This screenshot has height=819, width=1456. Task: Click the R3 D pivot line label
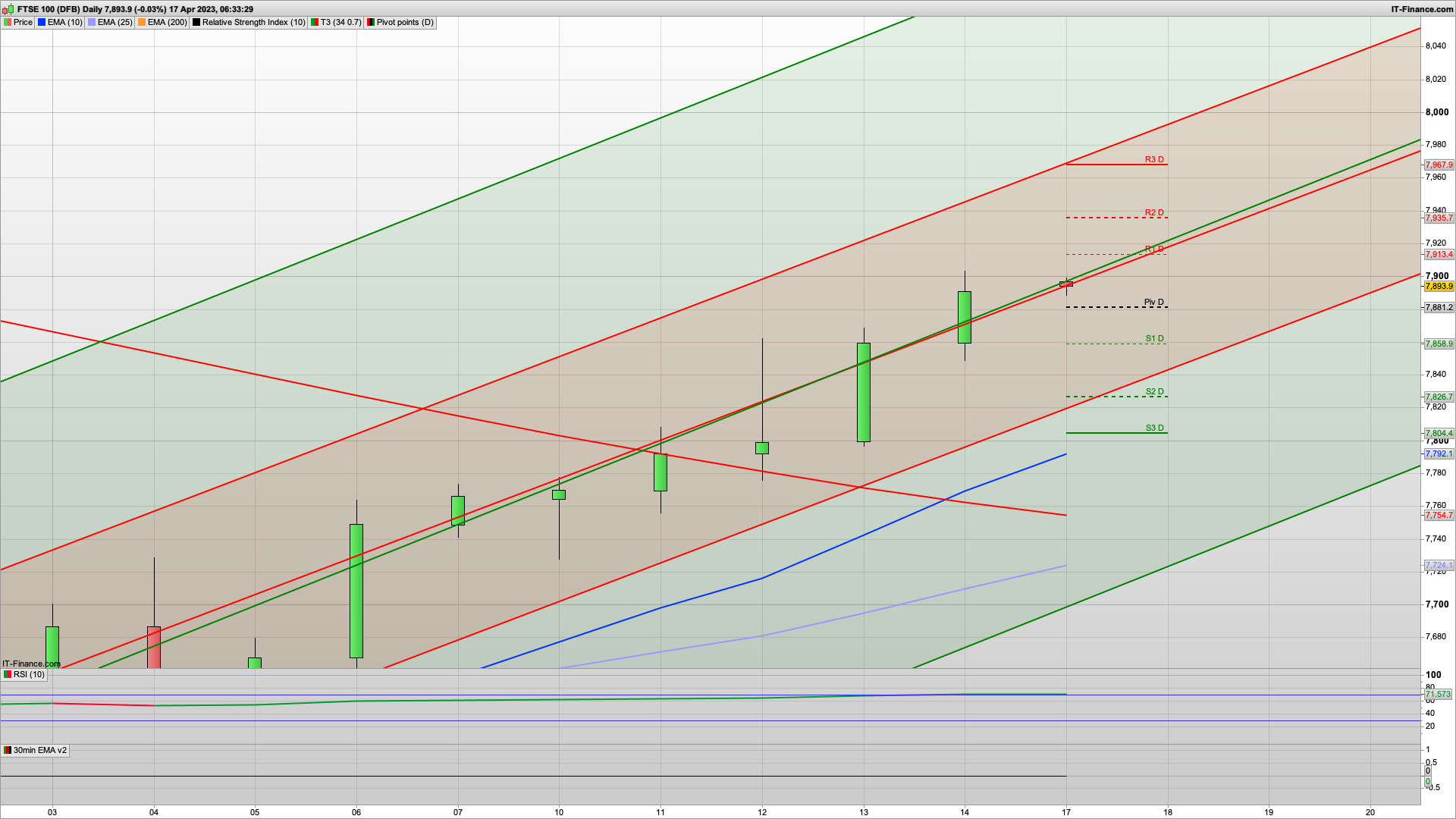(1154, 159)
